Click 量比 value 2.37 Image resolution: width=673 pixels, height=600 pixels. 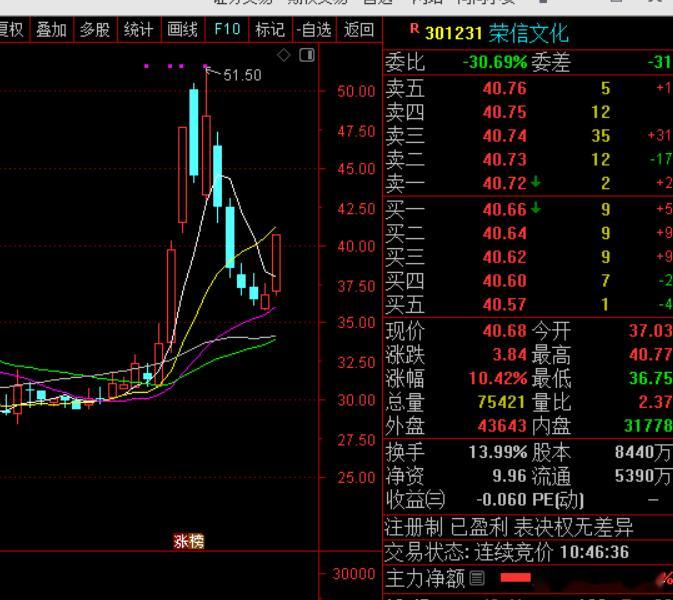(x=655, y=402)
